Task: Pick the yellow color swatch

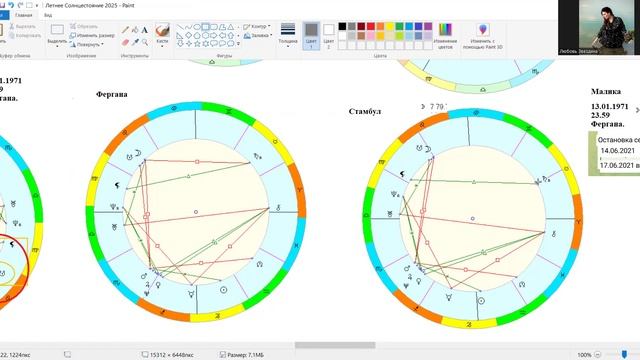Action: coord(390,27)
